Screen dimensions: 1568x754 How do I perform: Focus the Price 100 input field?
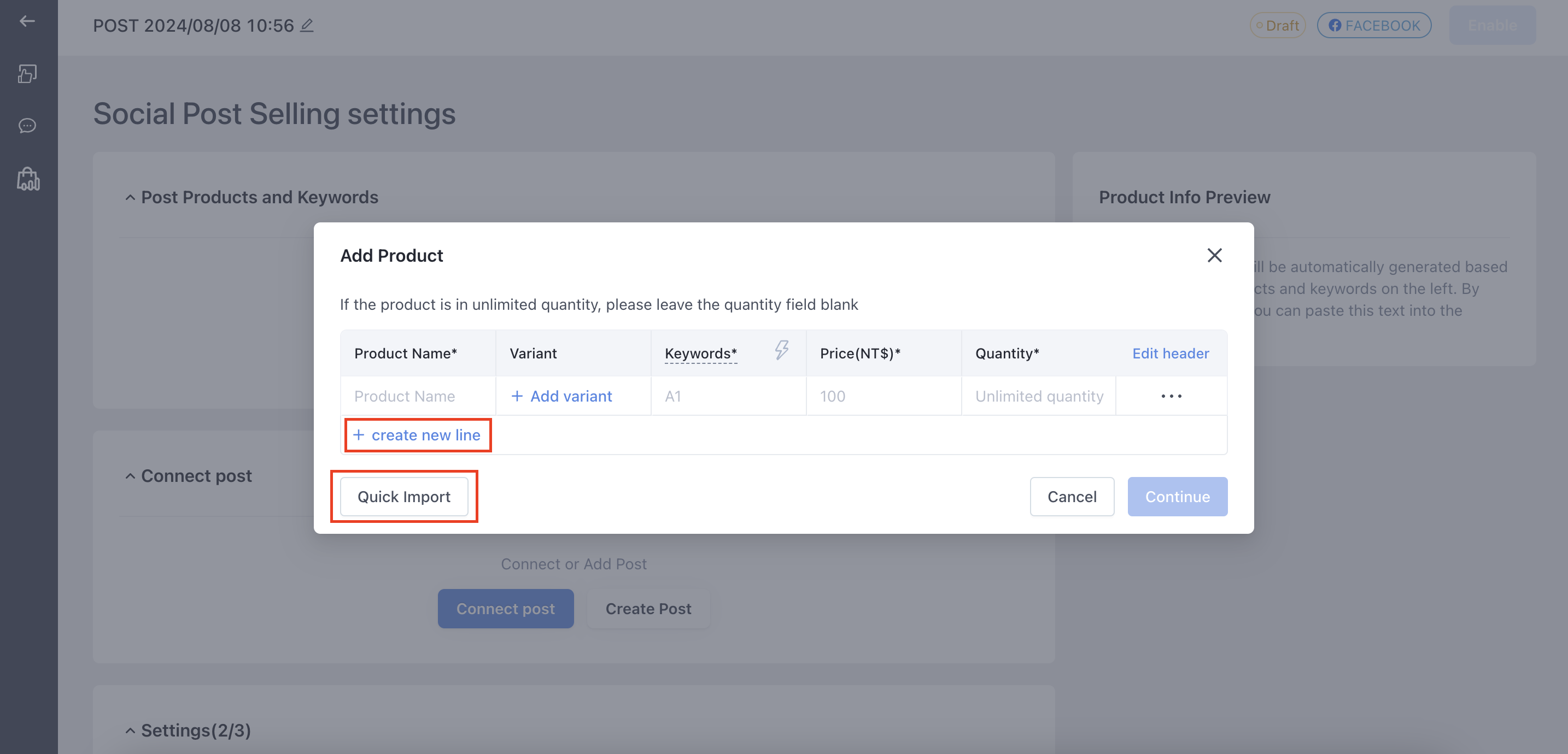point(884,396)
